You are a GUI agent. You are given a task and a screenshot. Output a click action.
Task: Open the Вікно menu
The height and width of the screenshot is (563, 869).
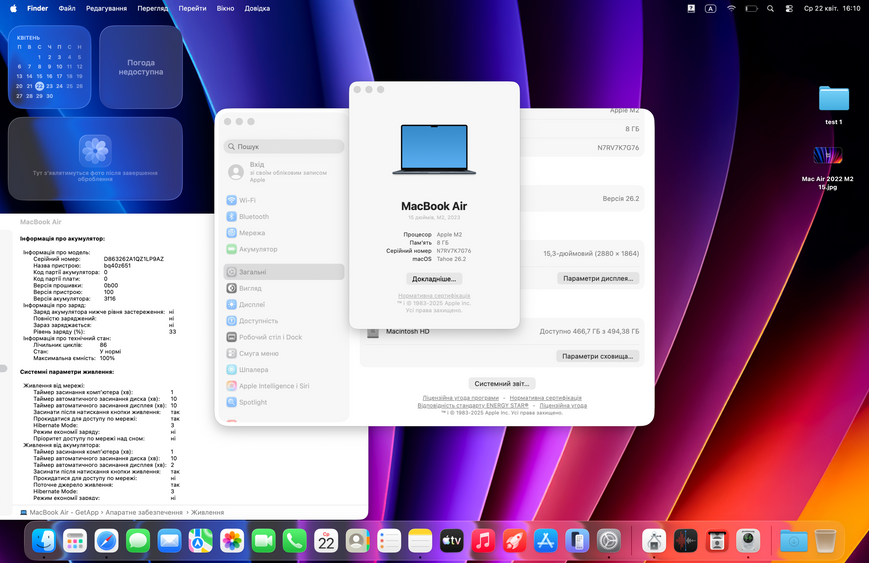pos(226,8)
